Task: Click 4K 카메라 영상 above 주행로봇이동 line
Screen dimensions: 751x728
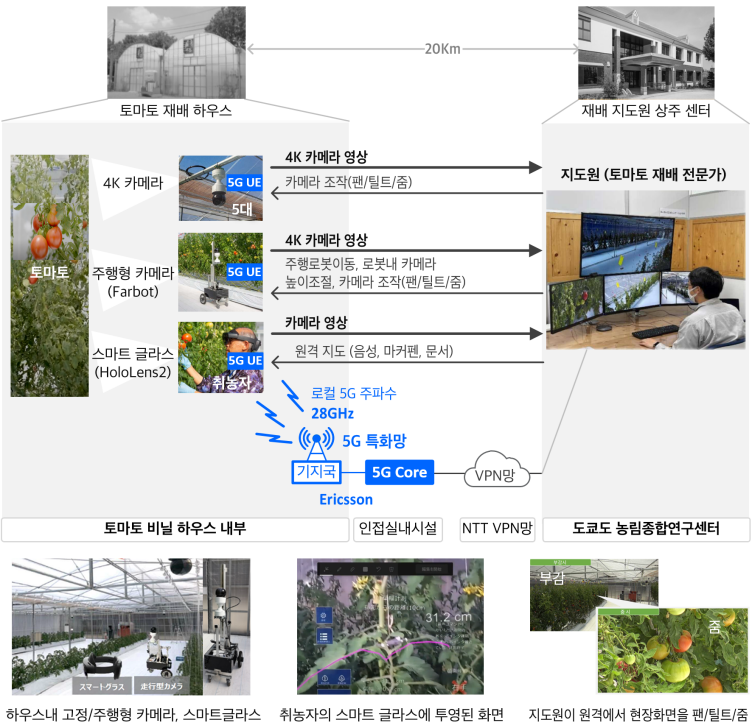Action: (x=326, y=239)
